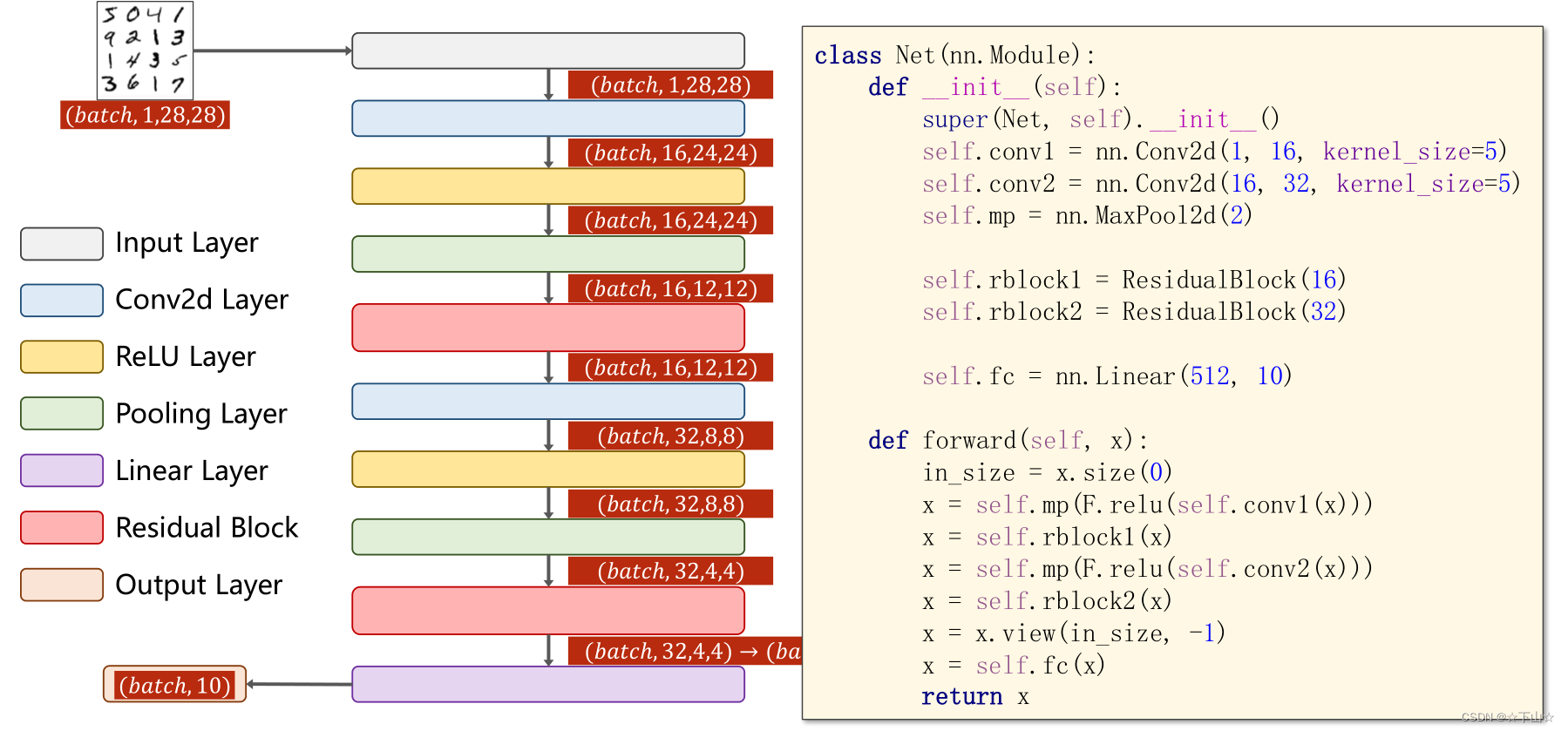Click the 'self.conv2 = nn.Conv2d(16, 32, kernel_size=5)' line

1222,185
